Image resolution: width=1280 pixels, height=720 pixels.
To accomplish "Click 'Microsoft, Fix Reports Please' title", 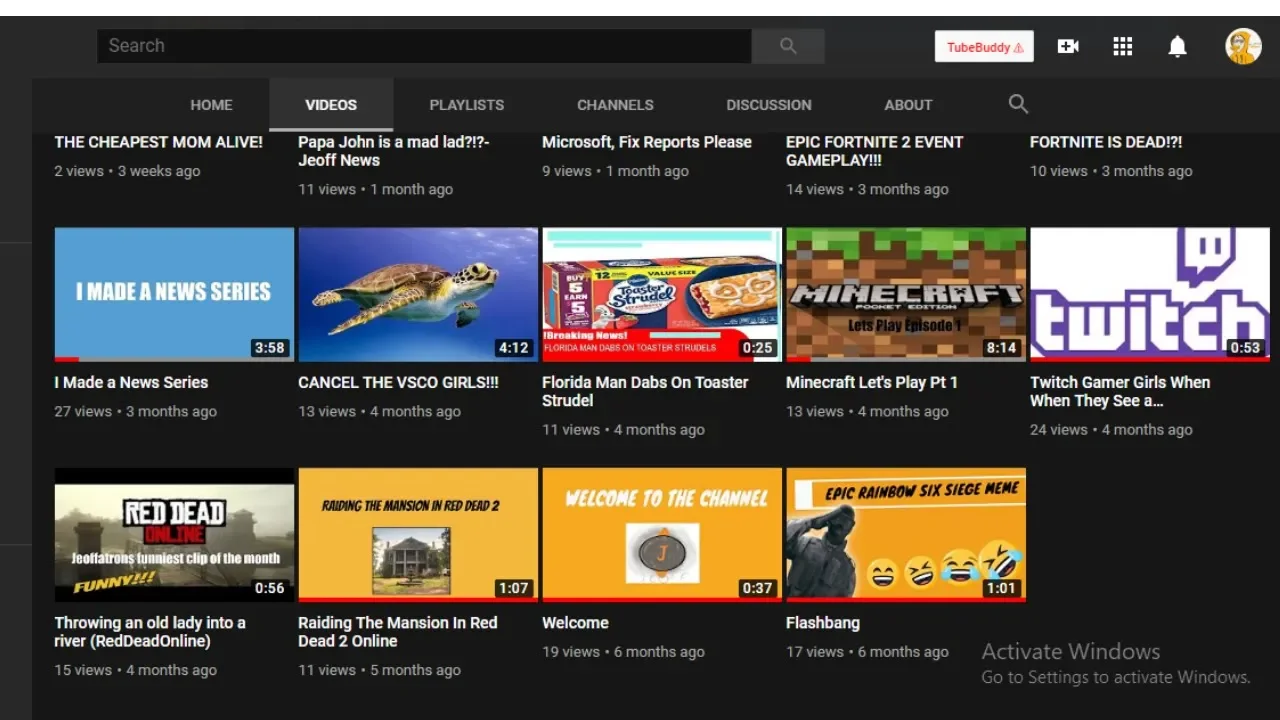I will pos(646,142).
